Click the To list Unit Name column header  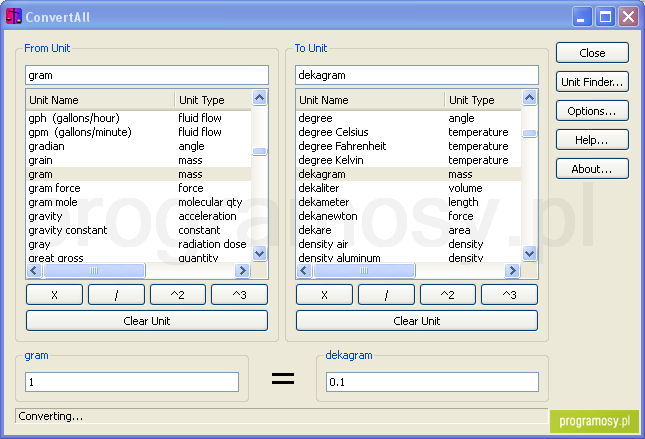point(370,100)
